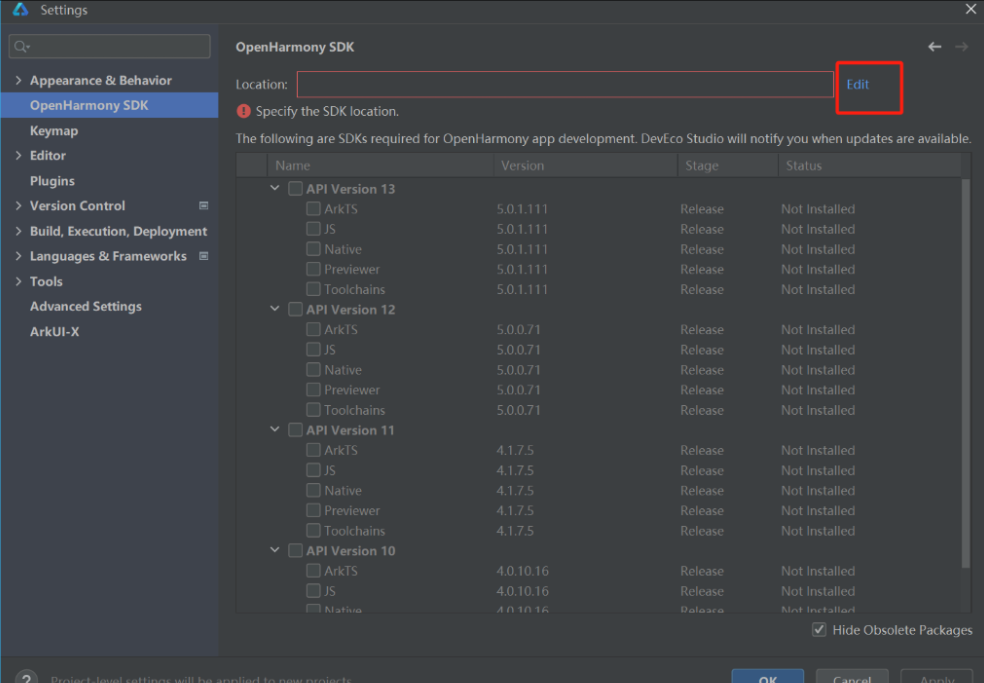Close the Settings dialog
The image size is (984, 683).
point(970,9)
